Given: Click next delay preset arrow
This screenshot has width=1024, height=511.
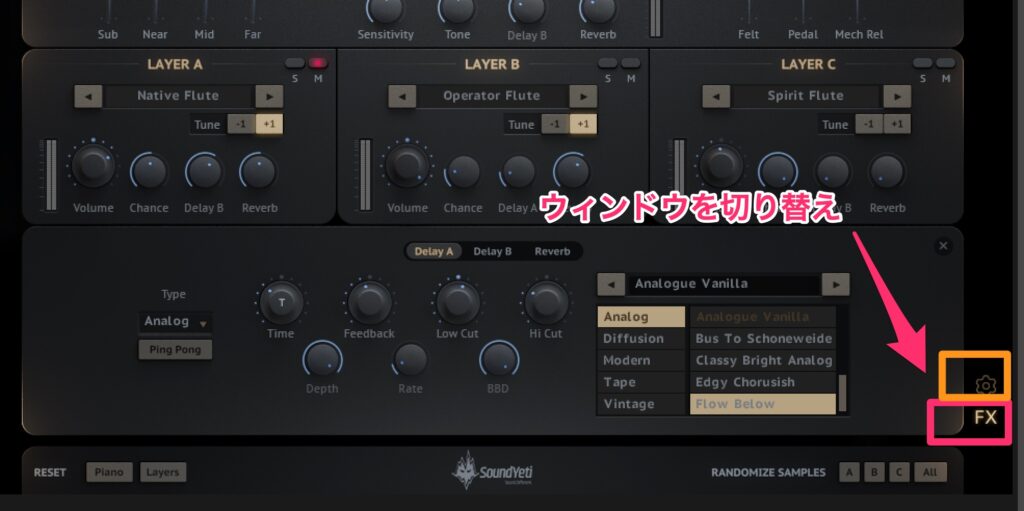Looking at the screenshot, I should click(x=835, y=284).
